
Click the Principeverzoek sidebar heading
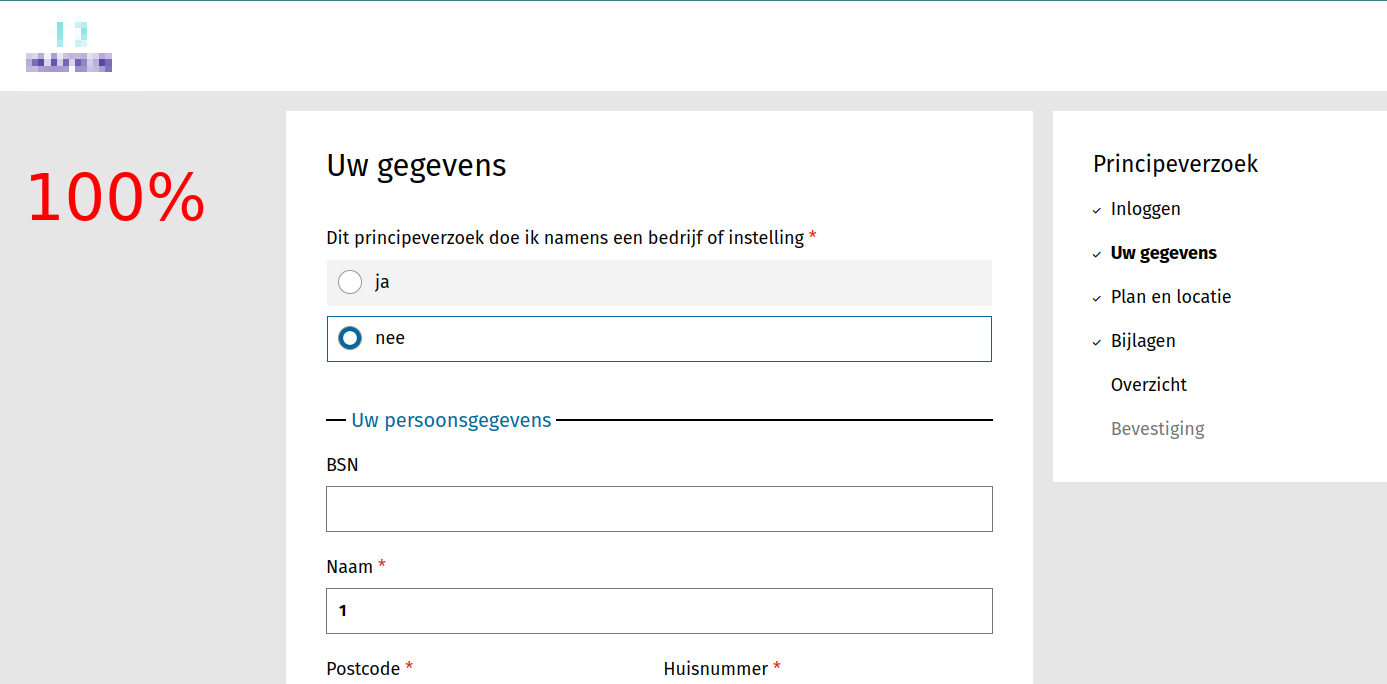(1175, 164)
